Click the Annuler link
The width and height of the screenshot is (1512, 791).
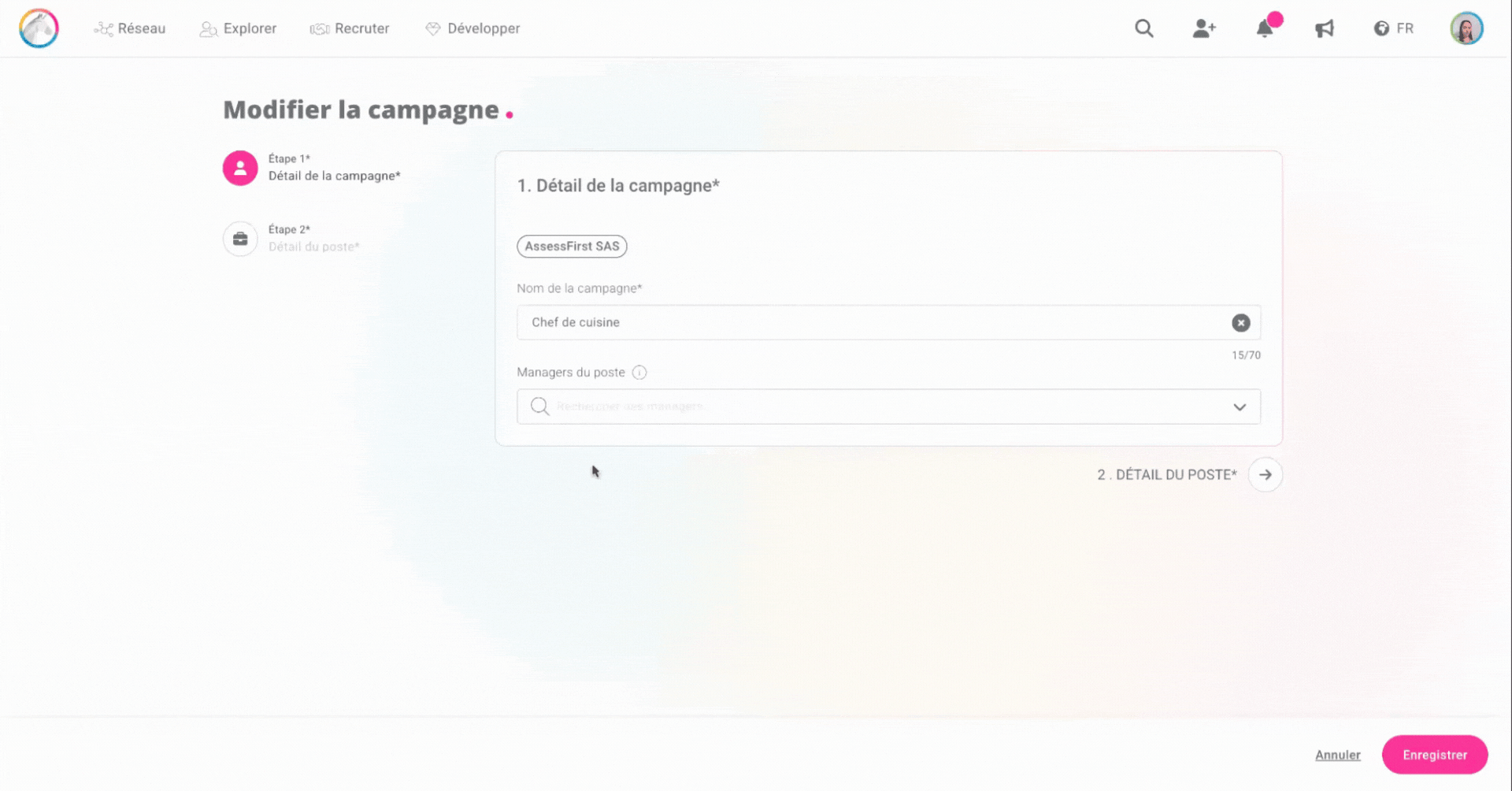(x=1337, y=754)
